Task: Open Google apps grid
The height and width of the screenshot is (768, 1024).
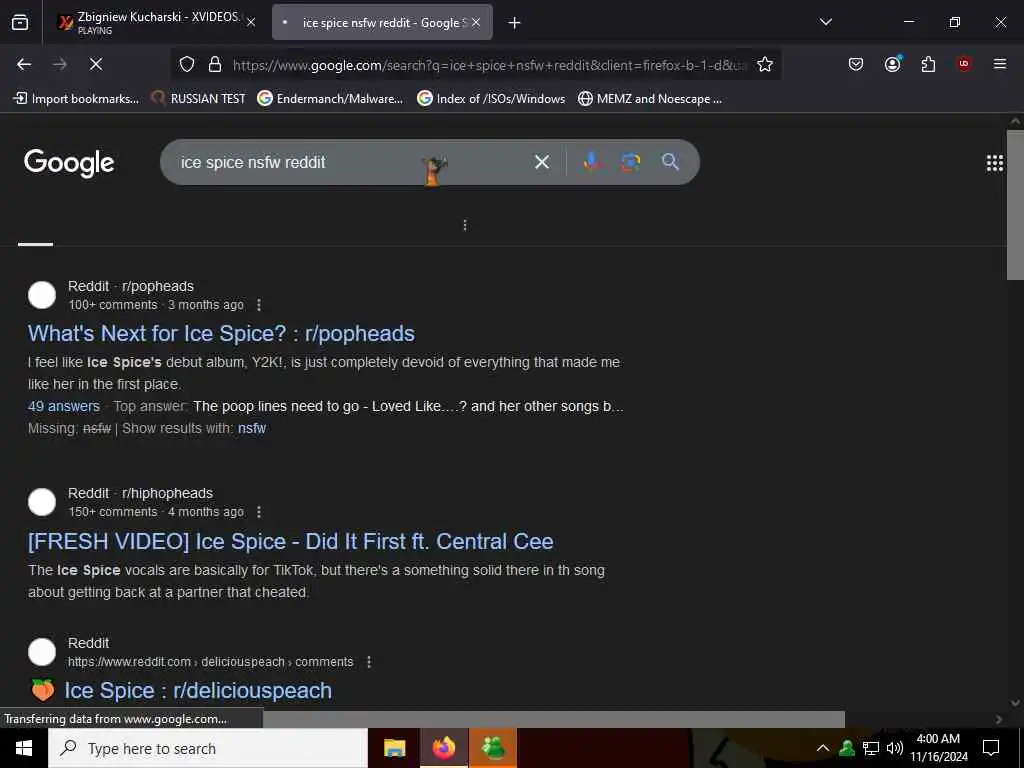Action: point(995,163)
